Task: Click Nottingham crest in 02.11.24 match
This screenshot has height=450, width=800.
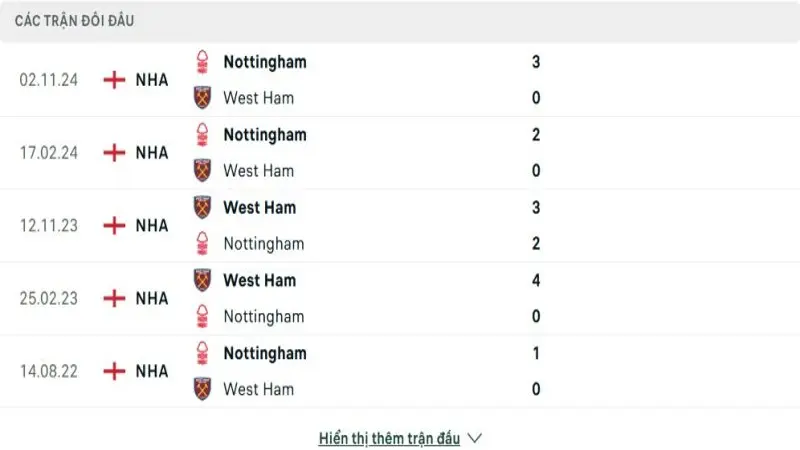Action: [203, 61]
